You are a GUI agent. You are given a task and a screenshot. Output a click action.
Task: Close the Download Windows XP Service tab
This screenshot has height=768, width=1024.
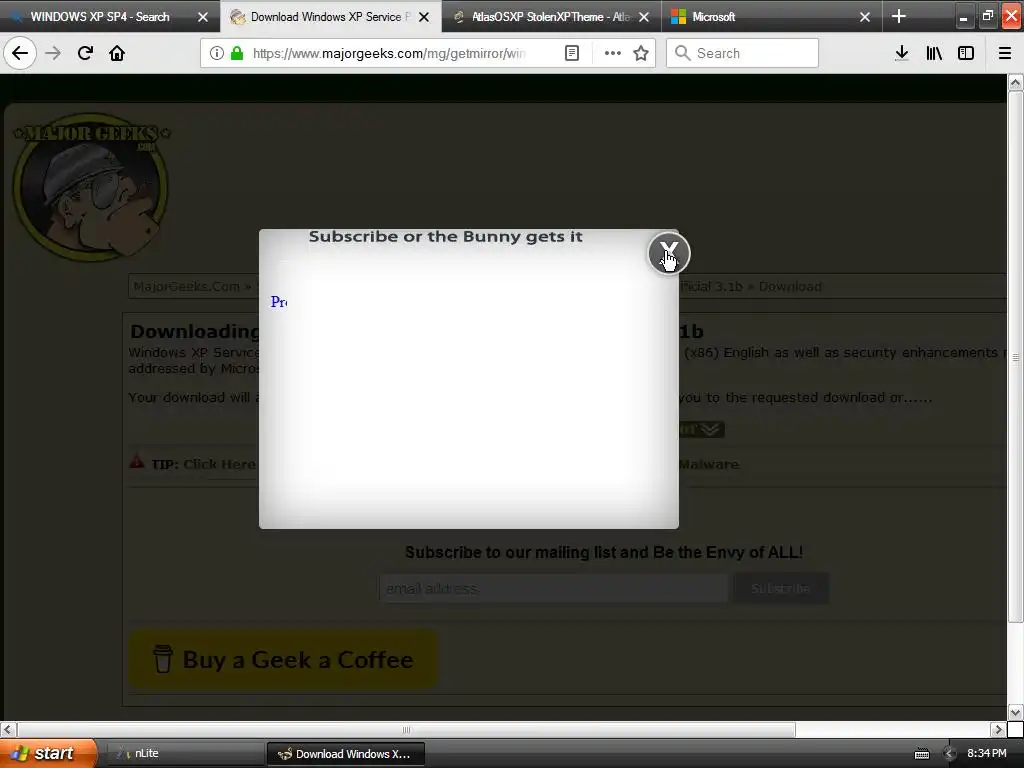click(424, 17)
